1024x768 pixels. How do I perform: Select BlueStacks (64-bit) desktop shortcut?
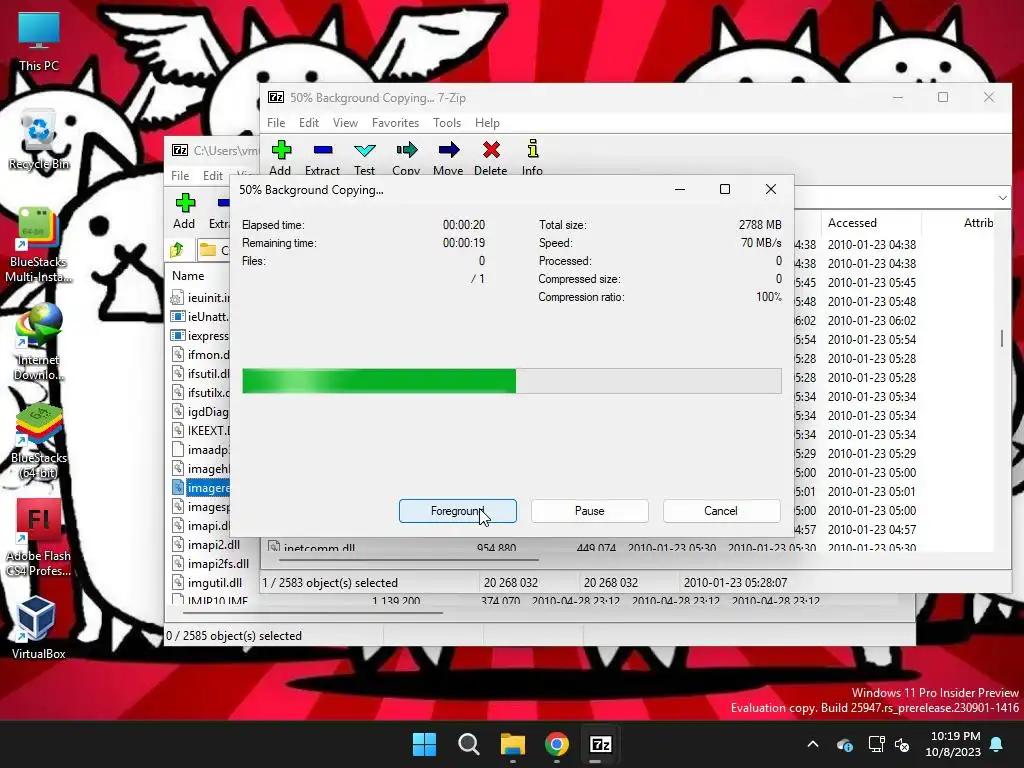39,441
